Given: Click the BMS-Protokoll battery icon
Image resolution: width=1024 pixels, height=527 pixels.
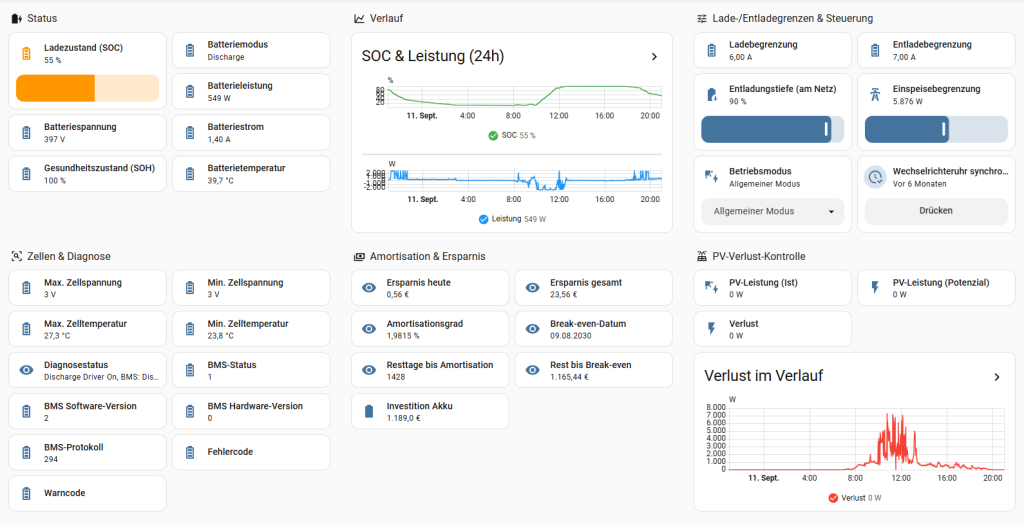Looking at the screenshot, I should (x=26, y=453).
